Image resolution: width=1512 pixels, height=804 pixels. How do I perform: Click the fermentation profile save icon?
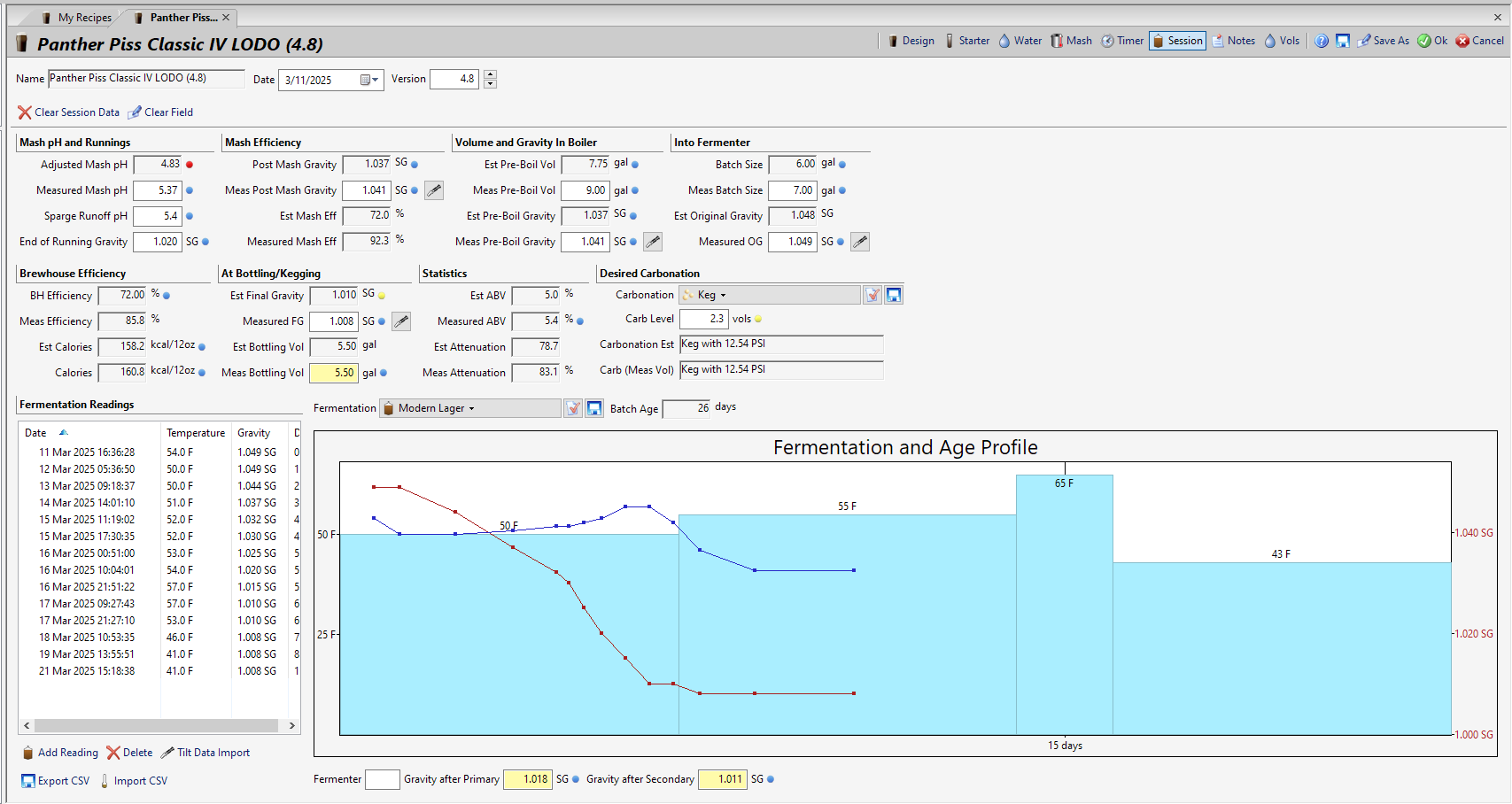point(594,408)
